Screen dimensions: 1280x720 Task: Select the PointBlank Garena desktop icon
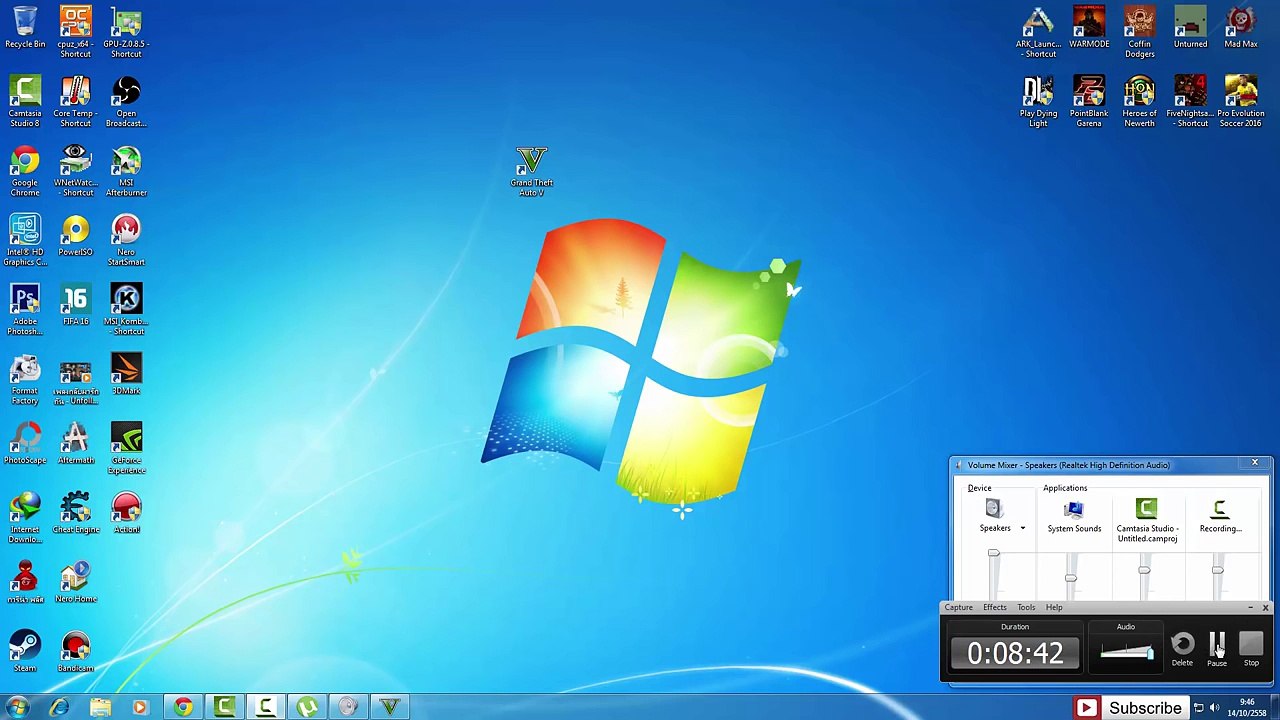[1089, 102]
